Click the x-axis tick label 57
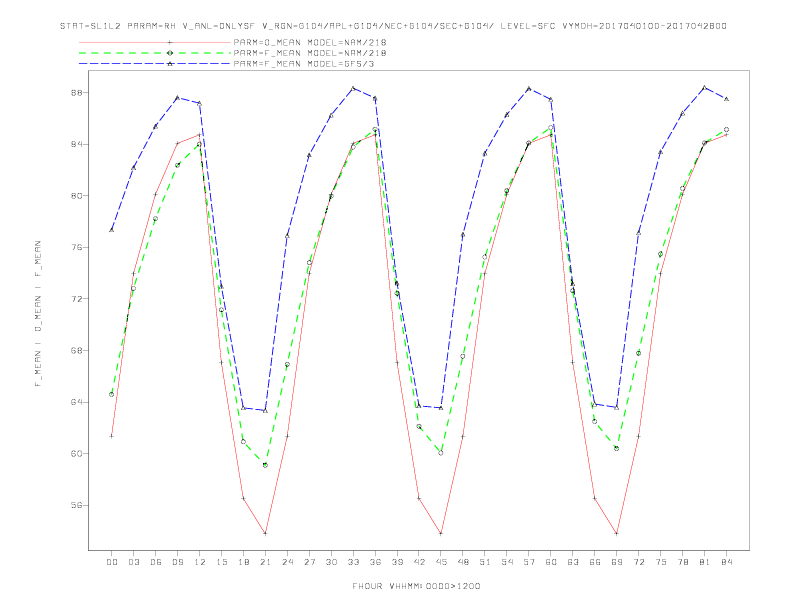 pos(529,562)
